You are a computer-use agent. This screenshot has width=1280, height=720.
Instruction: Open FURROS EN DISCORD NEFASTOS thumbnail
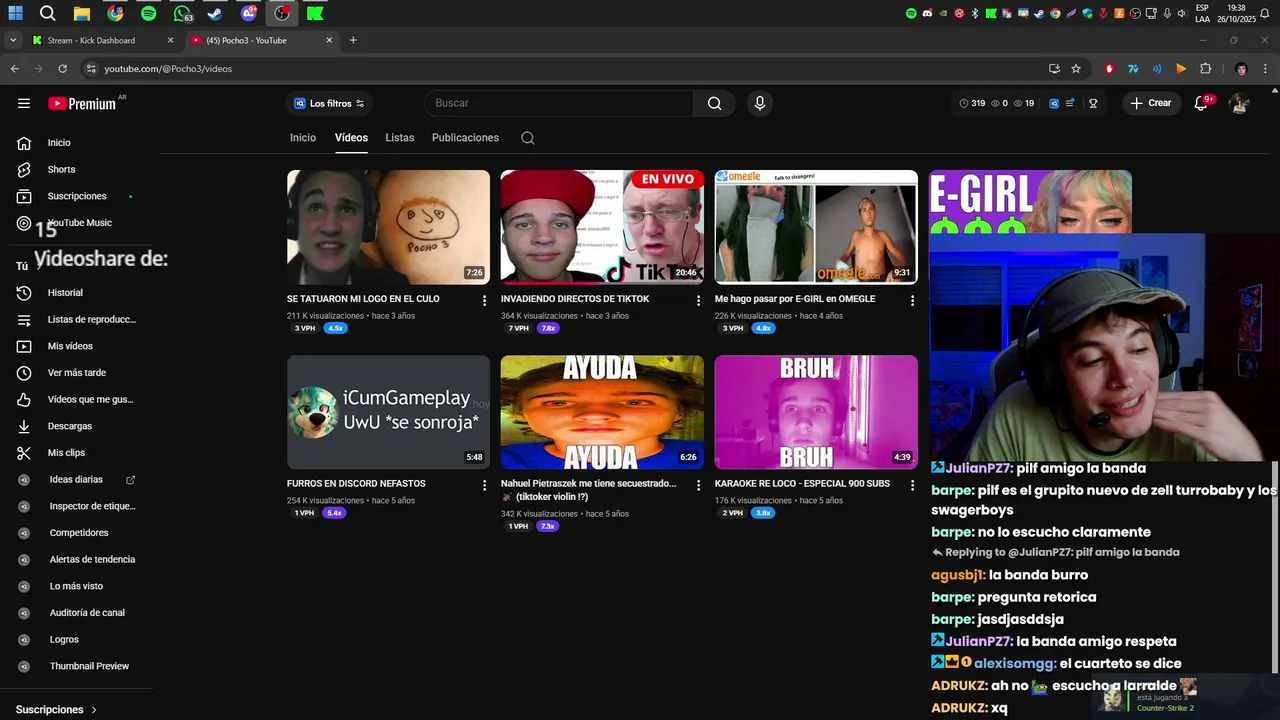(388, 412)
